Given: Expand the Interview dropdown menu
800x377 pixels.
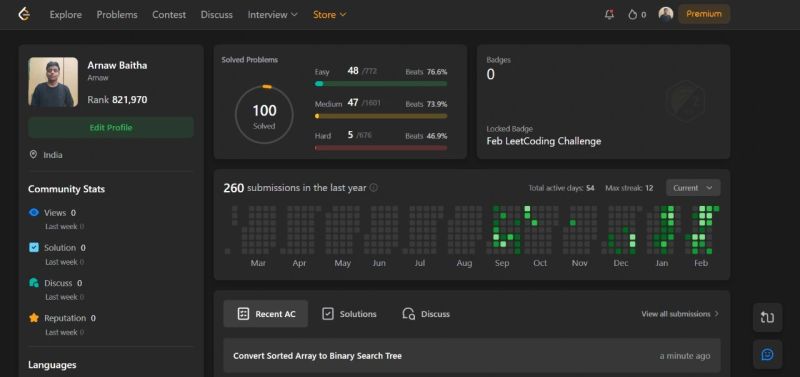Looking at the screenshot, I should 272,15.
